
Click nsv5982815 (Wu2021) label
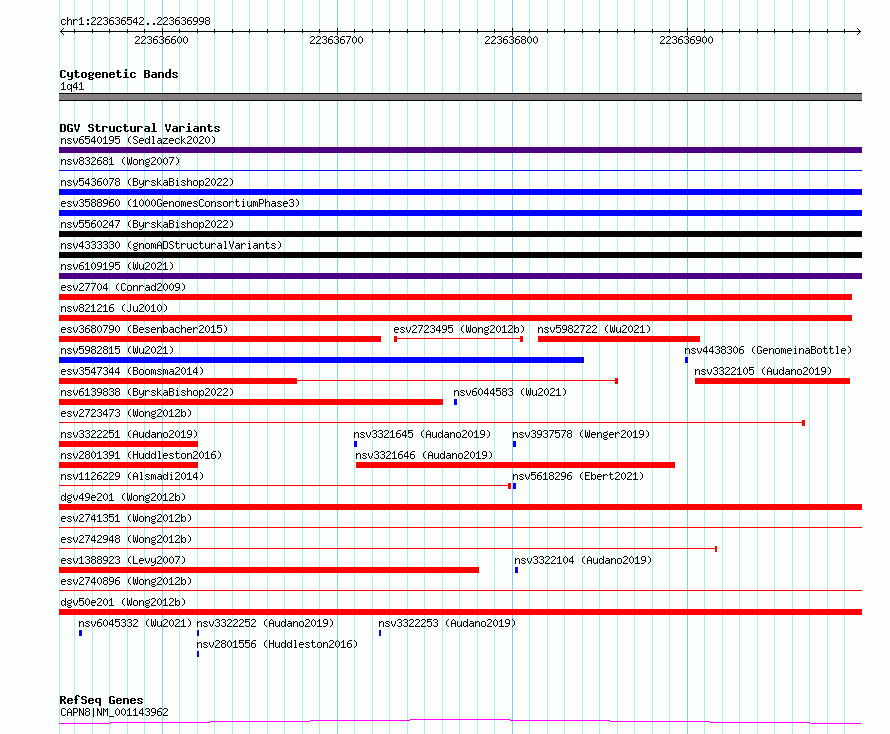117,350
